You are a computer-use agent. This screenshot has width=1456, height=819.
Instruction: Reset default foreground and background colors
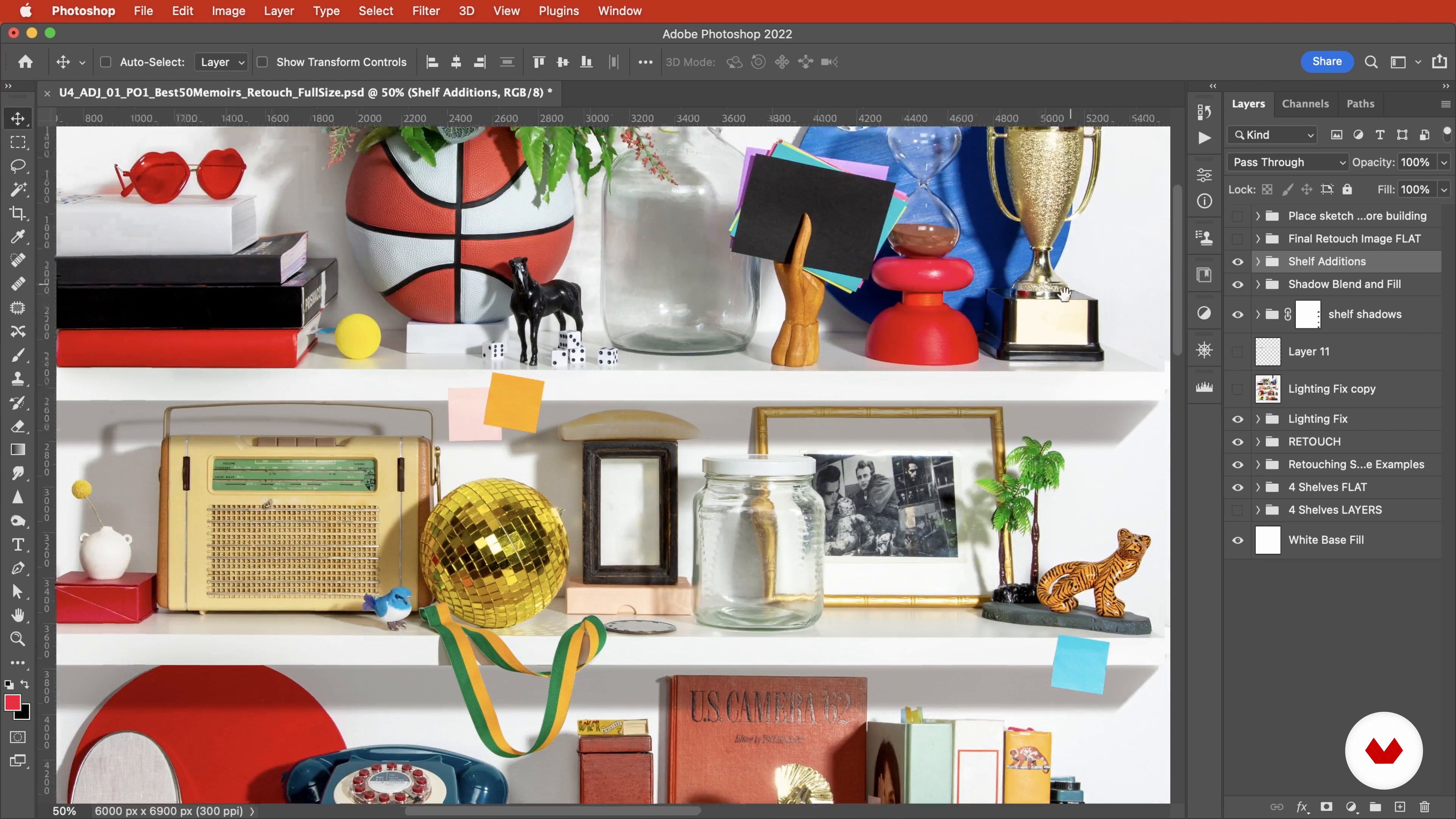pyautogui.click(x=9, y=685)
